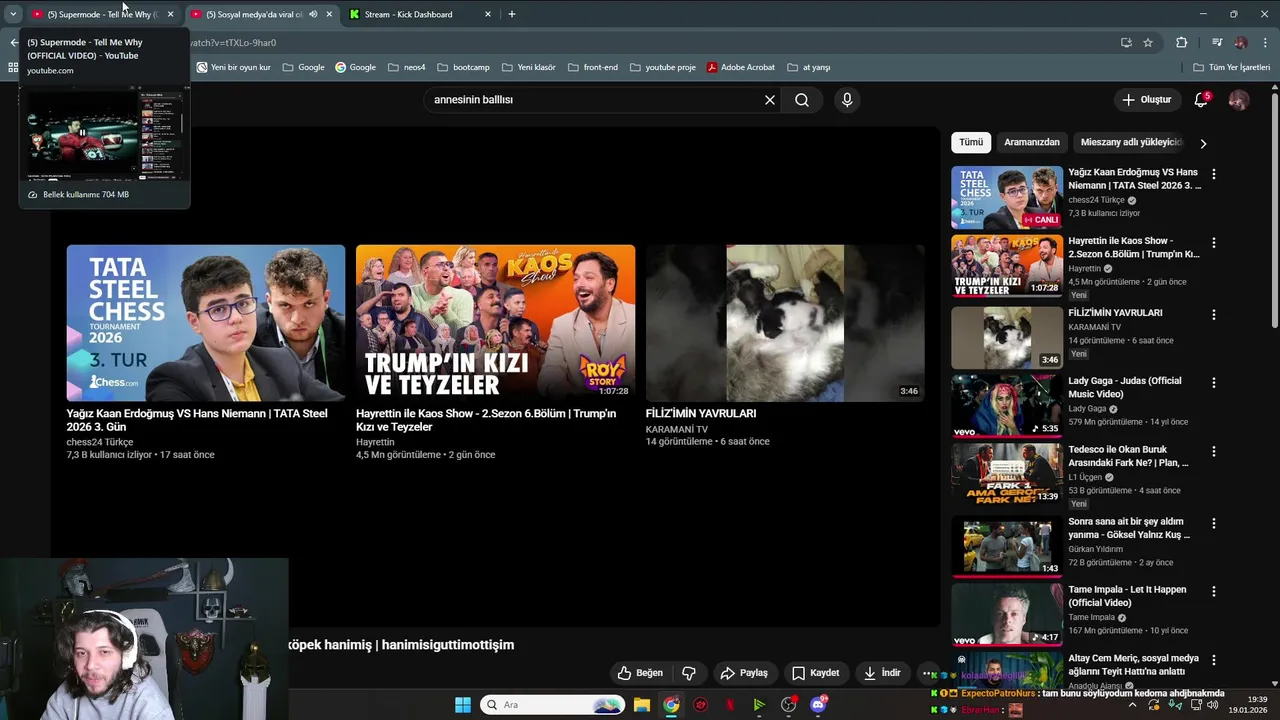
Task: Open the Windows Start menu
Action: tap(463, 705)
